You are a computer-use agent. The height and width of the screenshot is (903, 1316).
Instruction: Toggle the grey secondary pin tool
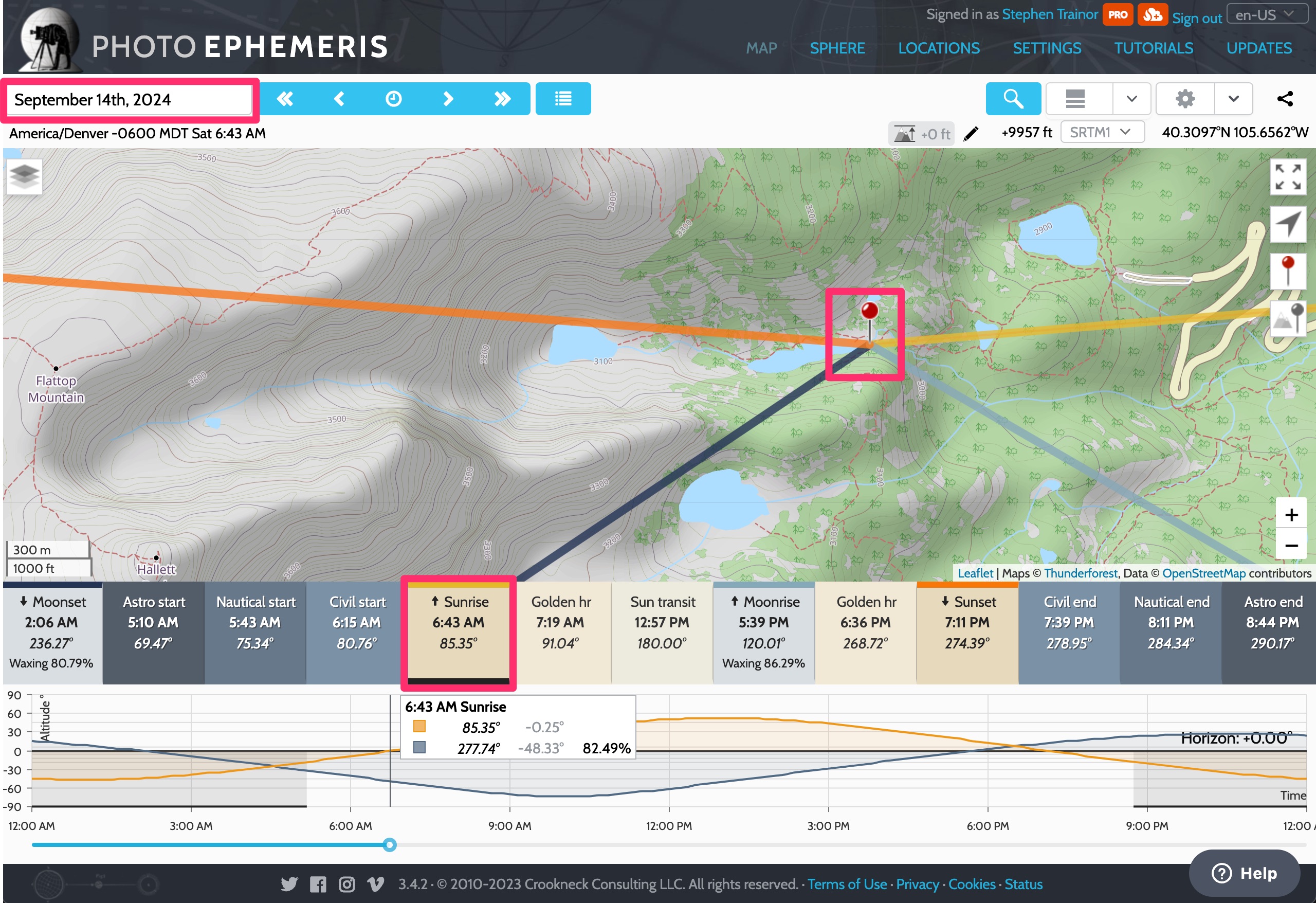1287,319
